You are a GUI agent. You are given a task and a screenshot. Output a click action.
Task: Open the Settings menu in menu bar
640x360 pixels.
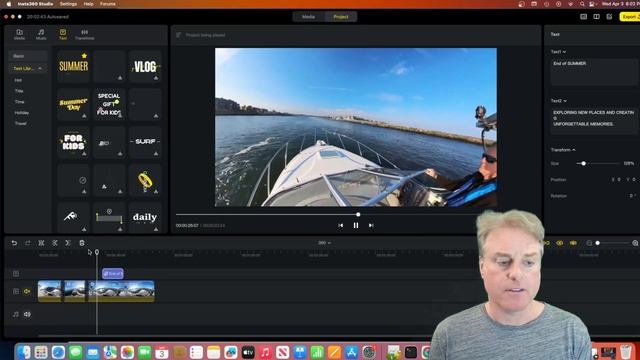coord(68,4)
